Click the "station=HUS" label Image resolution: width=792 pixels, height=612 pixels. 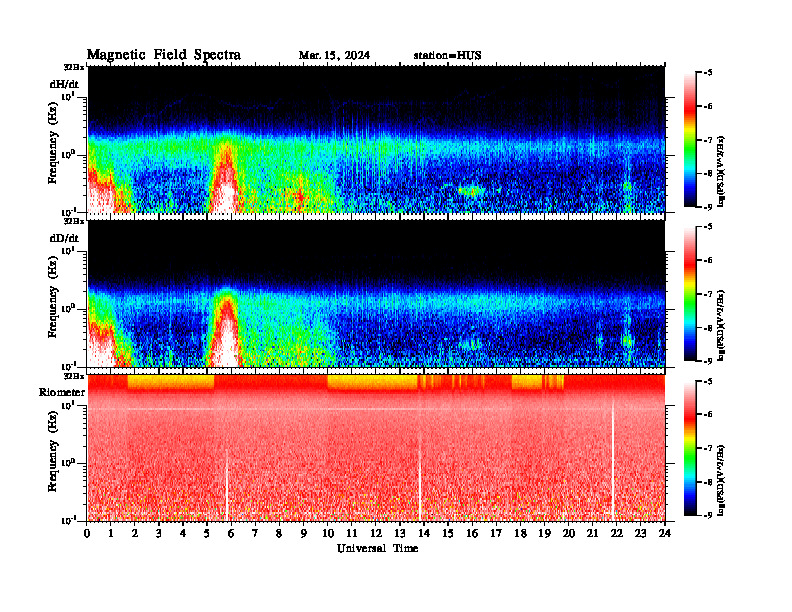[x=448, y=55]
